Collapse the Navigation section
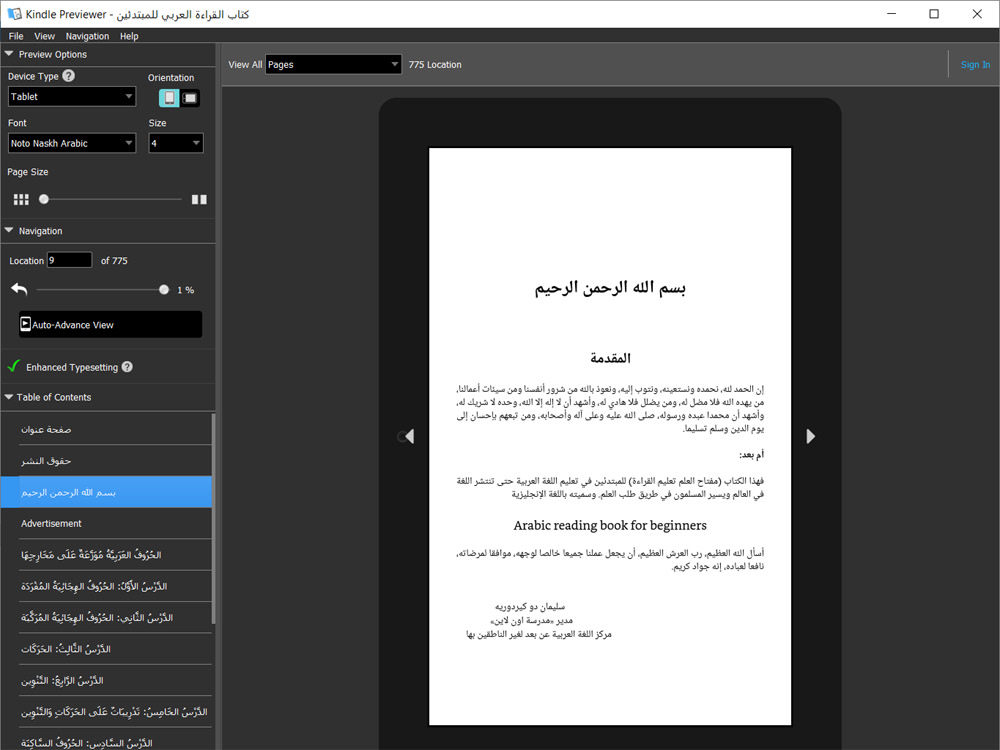 9,231
